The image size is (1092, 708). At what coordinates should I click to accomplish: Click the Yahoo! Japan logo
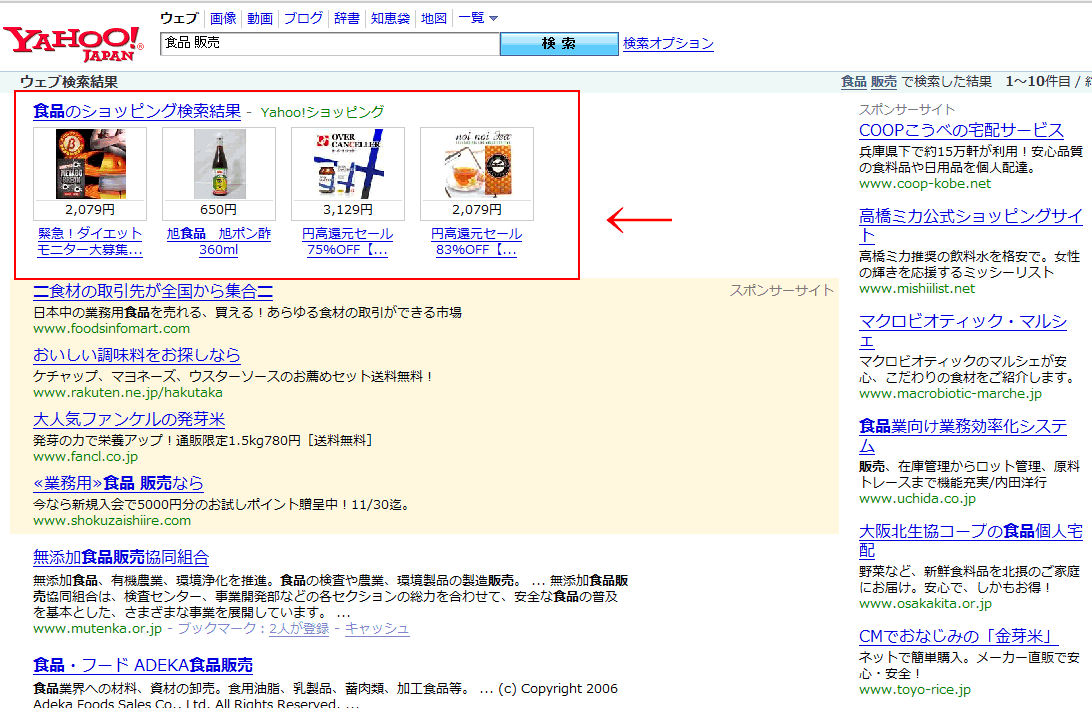[x=74, y=44]
